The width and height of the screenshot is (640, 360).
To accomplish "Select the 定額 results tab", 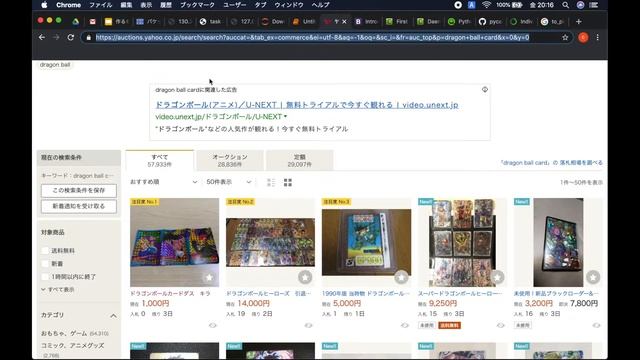I will (300, 160).
